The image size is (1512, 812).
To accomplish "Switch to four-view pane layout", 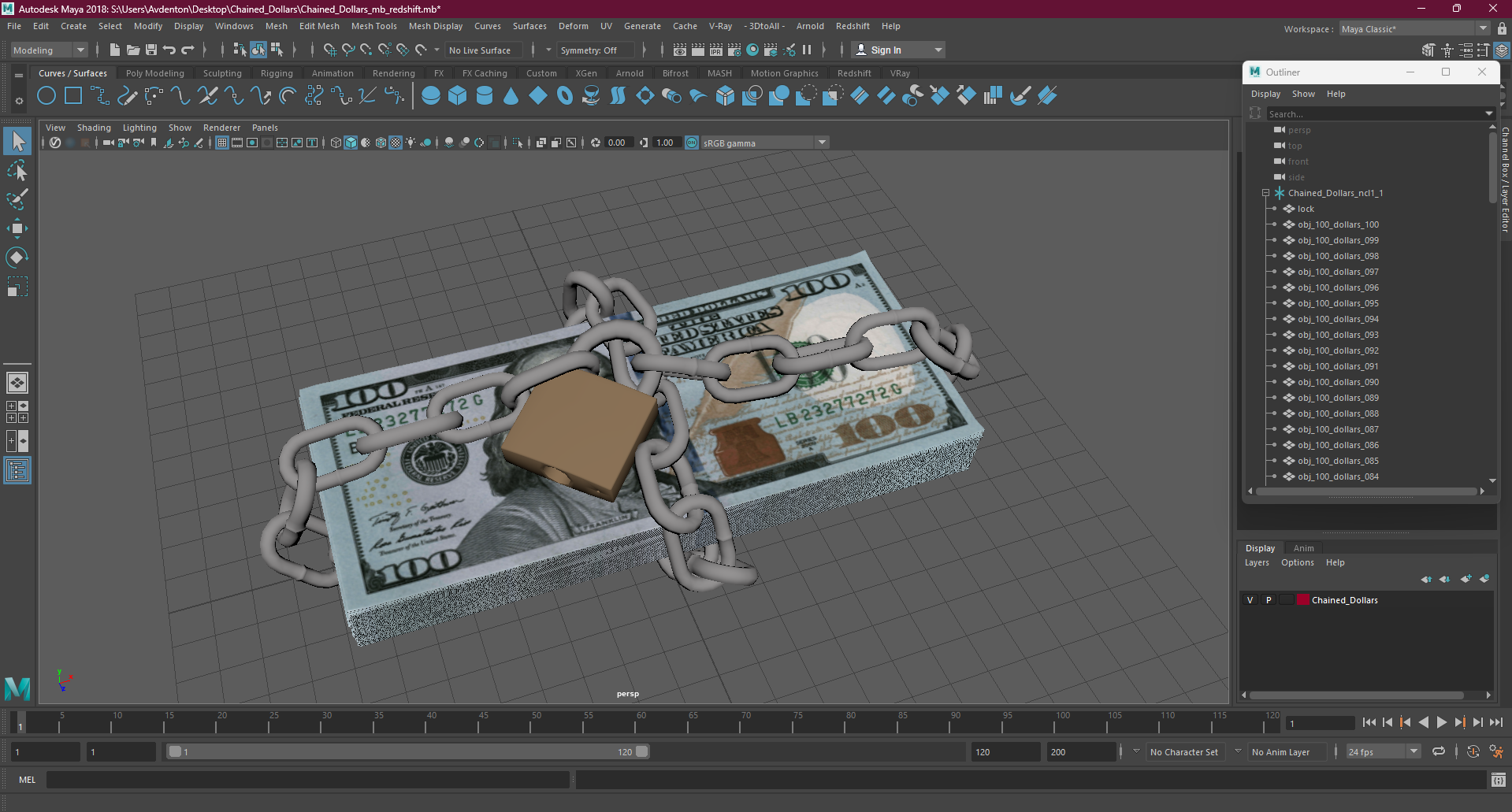I will pyautogui.click(x=17, y=412).
